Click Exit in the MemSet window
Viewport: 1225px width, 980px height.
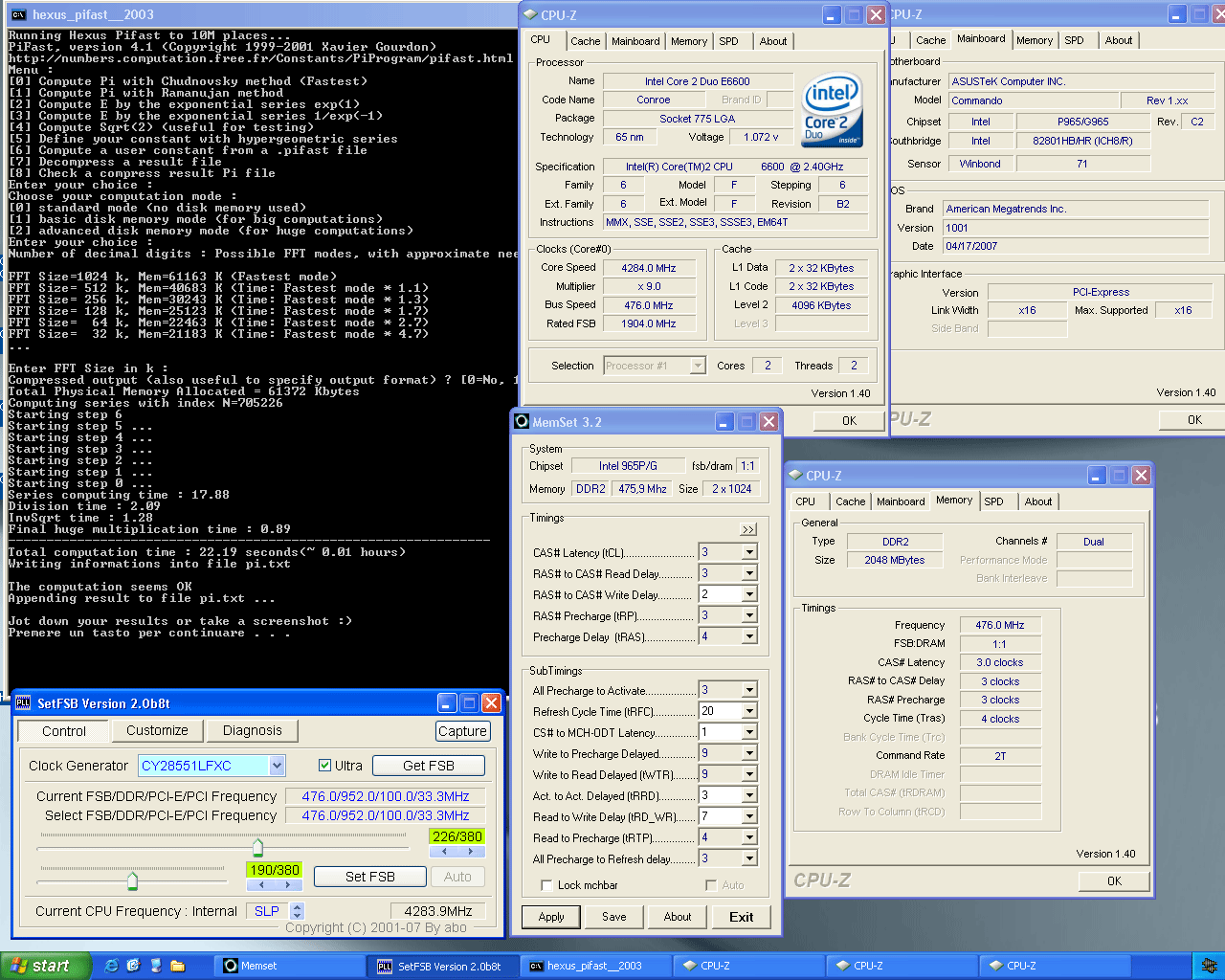point(742,917)
